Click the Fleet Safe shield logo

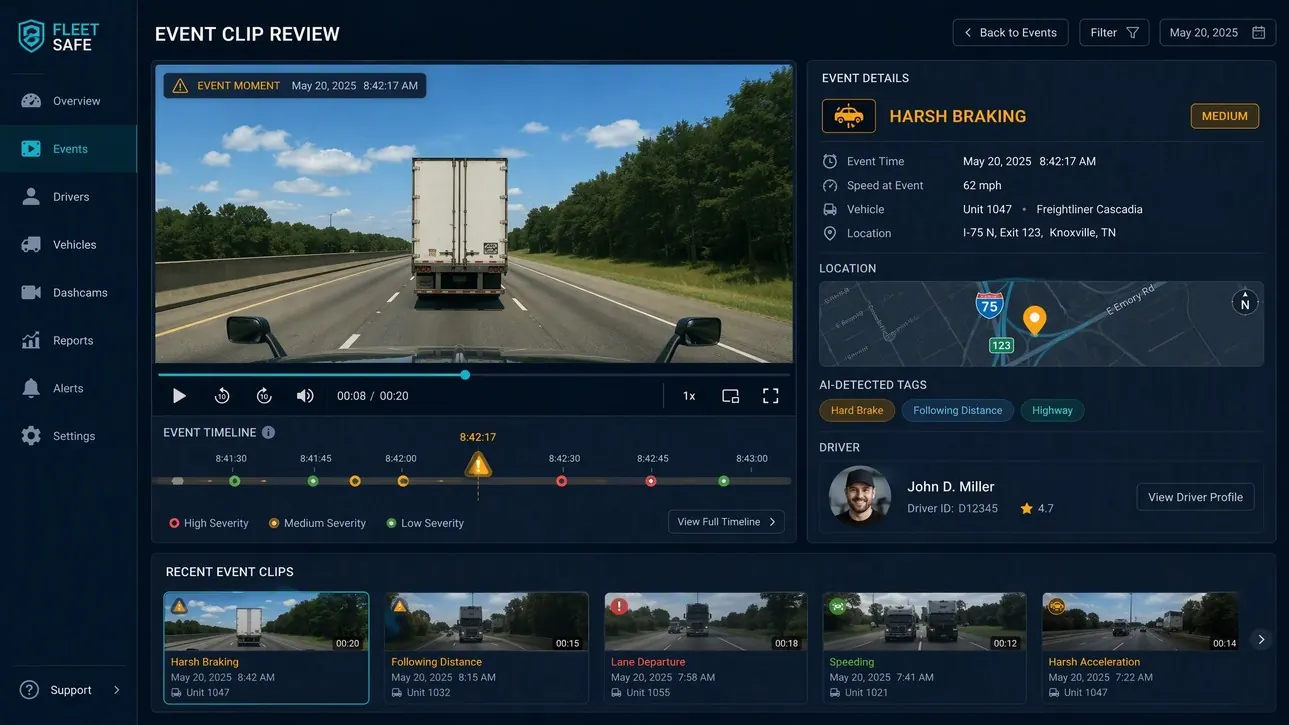point(32,35)
